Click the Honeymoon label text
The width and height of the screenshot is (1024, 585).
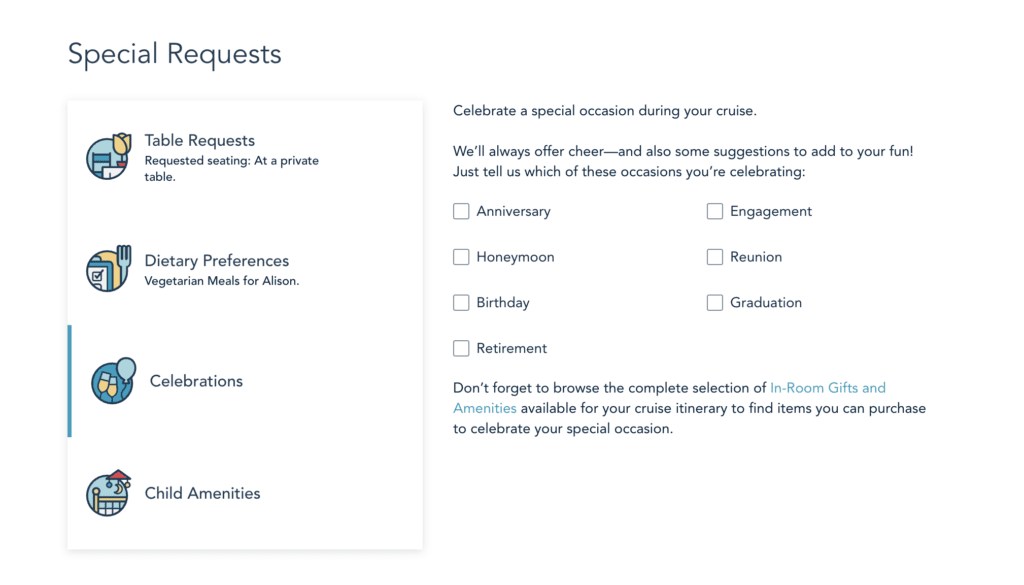[515, 257]
